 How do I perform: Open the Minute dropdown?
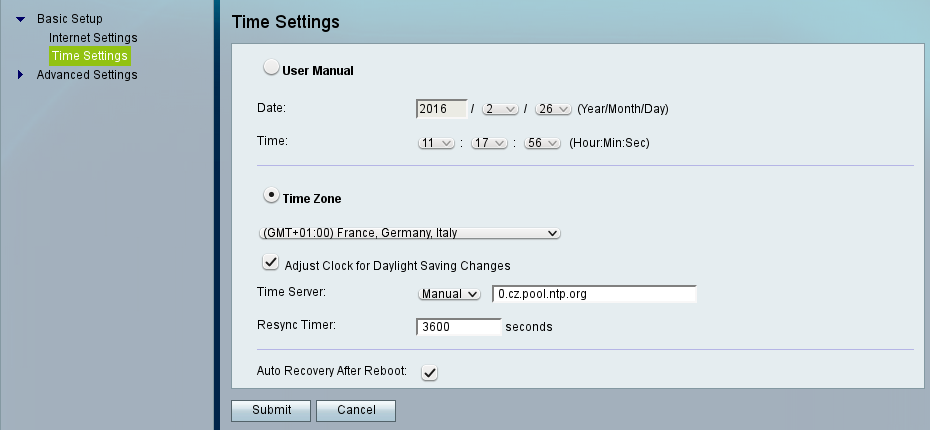(x=490, y=143)
